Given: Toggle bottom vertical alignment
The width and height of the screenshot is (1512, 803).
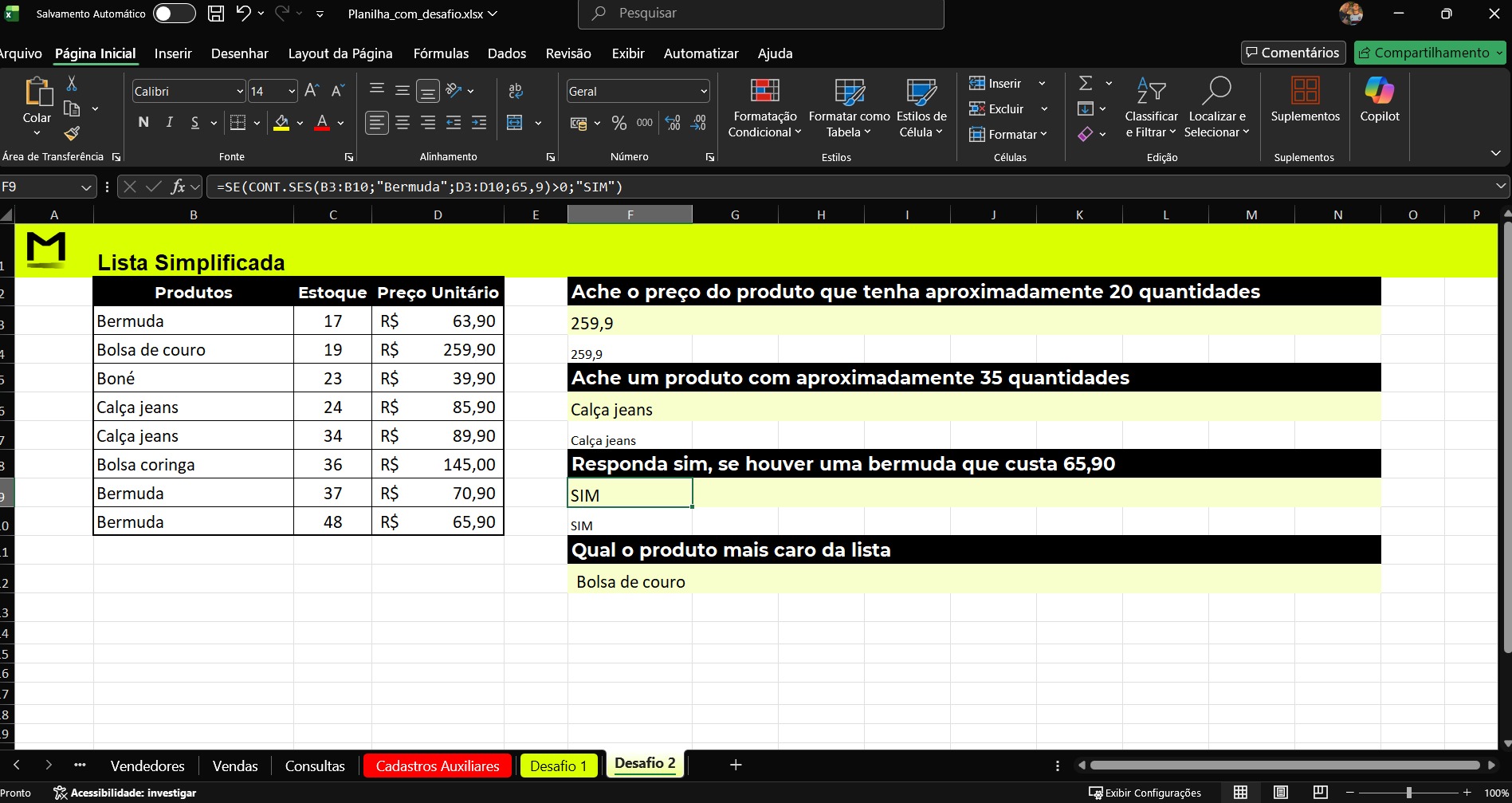Looking at the screenshot, I should 428,91.
